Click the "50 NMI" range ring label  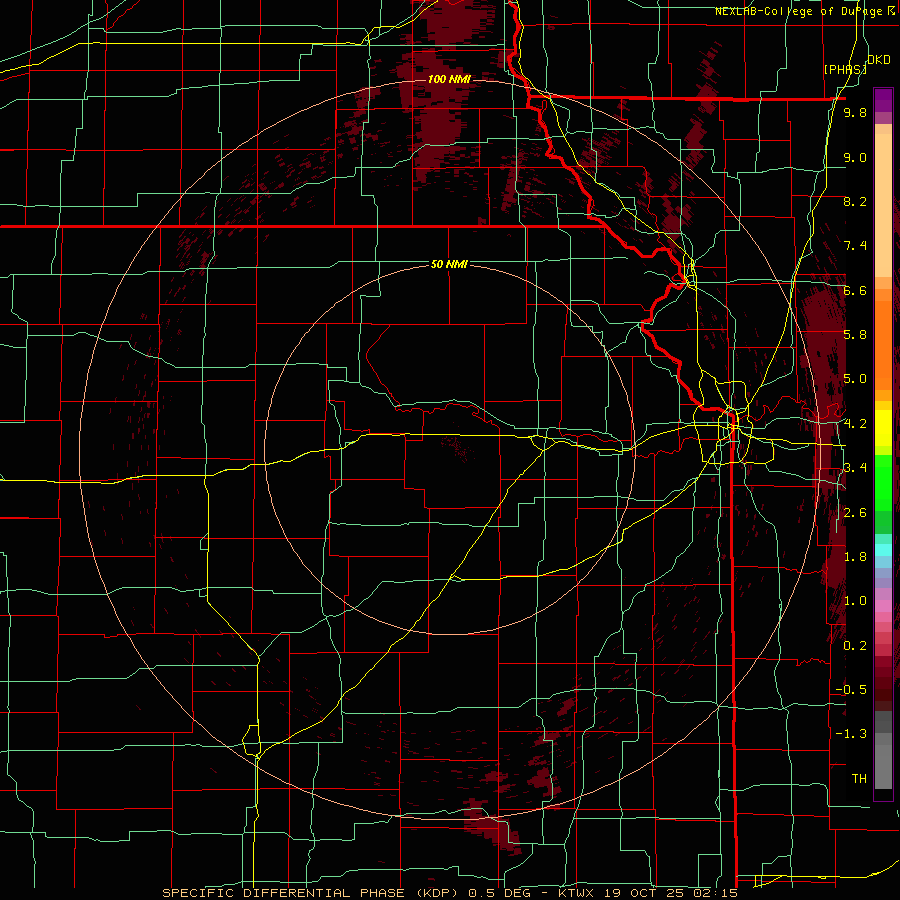click(x=449, y=264)
